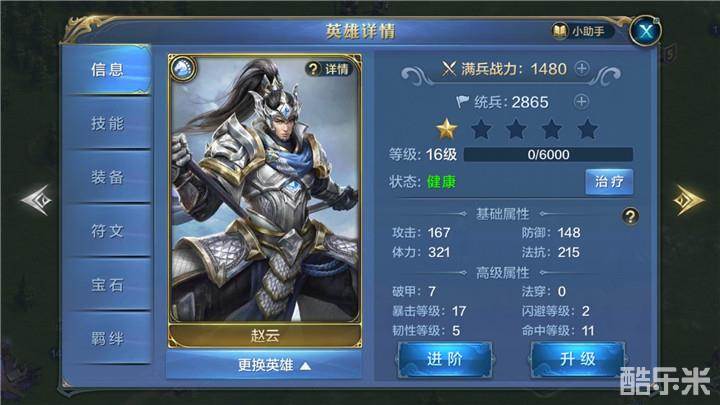Go to previous hero with left arrow
720x405 pixels.
tap(37, 200)
